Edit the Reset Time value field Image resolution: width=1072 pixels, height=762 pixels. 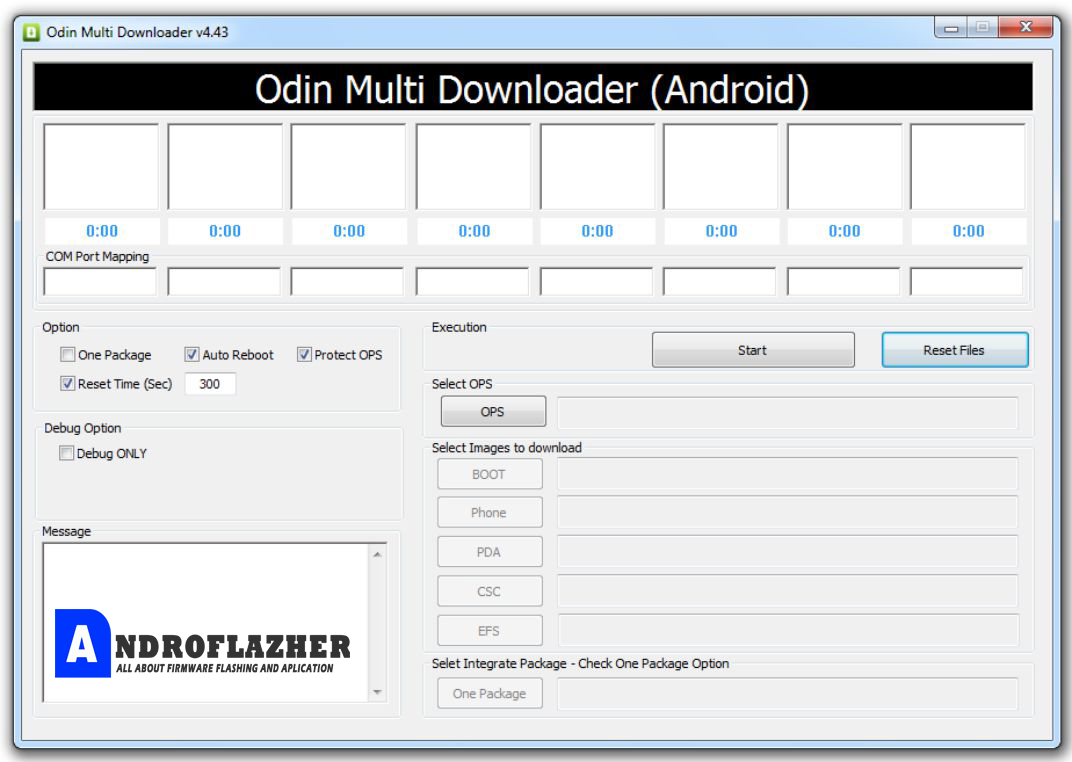pyautogui.click(x=210, y=383)
